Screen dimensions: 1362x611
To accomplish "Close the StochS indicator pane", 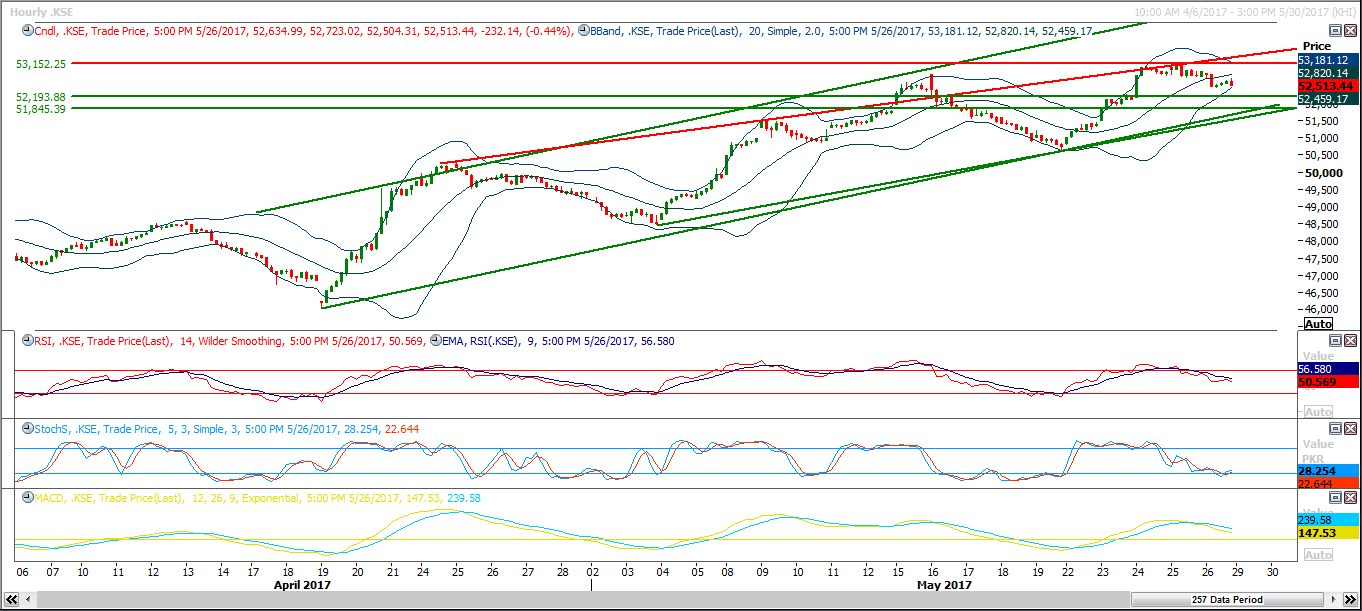I will 1349,429.
